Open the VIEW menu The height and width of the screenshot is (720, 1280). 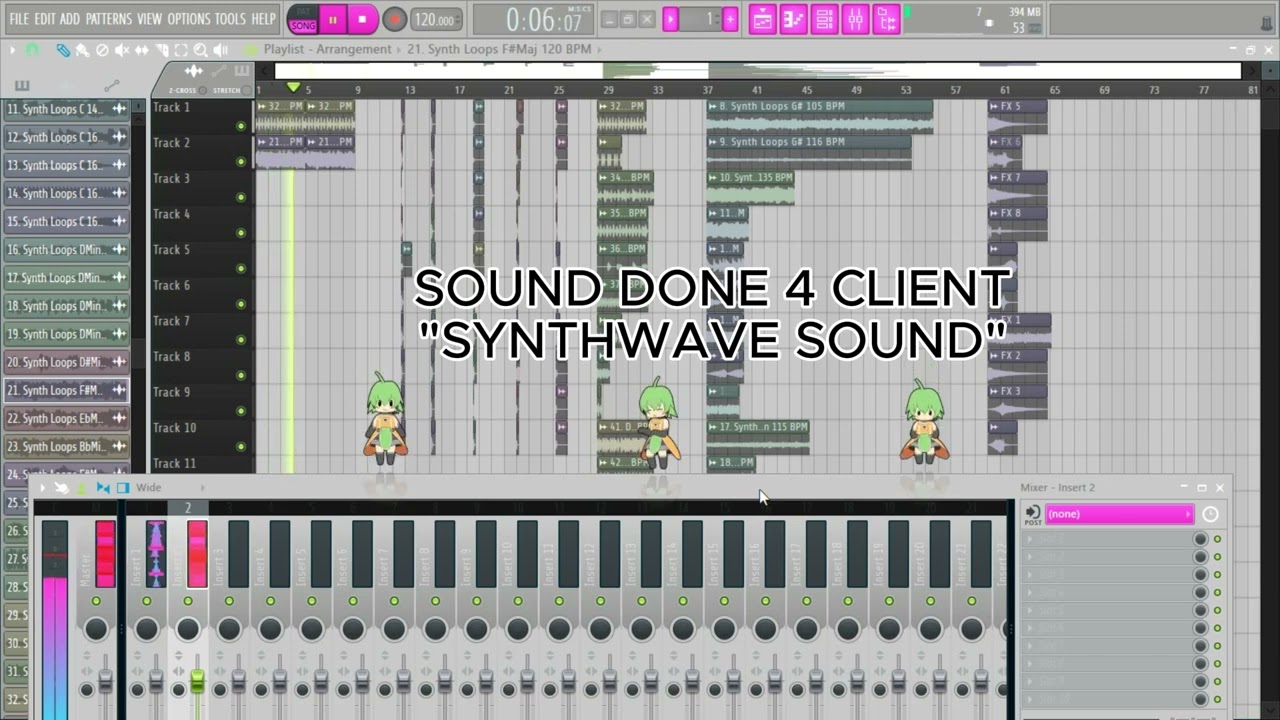click(x=149, y=19)
